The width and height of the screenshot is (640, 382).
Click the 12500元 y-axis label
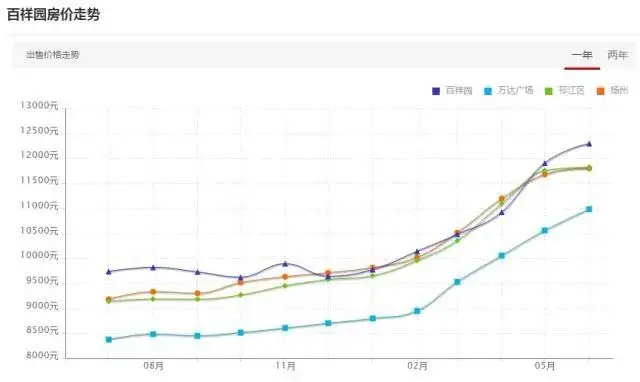40,131
